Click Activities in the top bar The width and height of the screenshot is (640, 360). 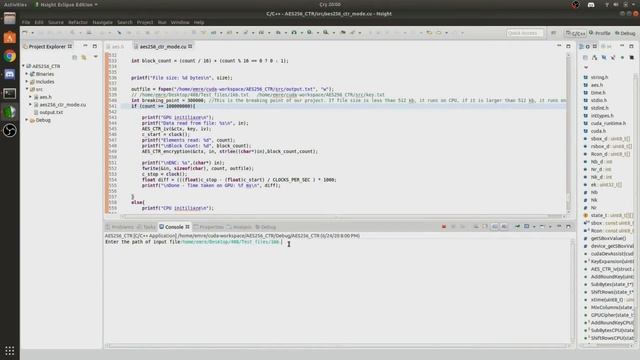coord(15,4)
